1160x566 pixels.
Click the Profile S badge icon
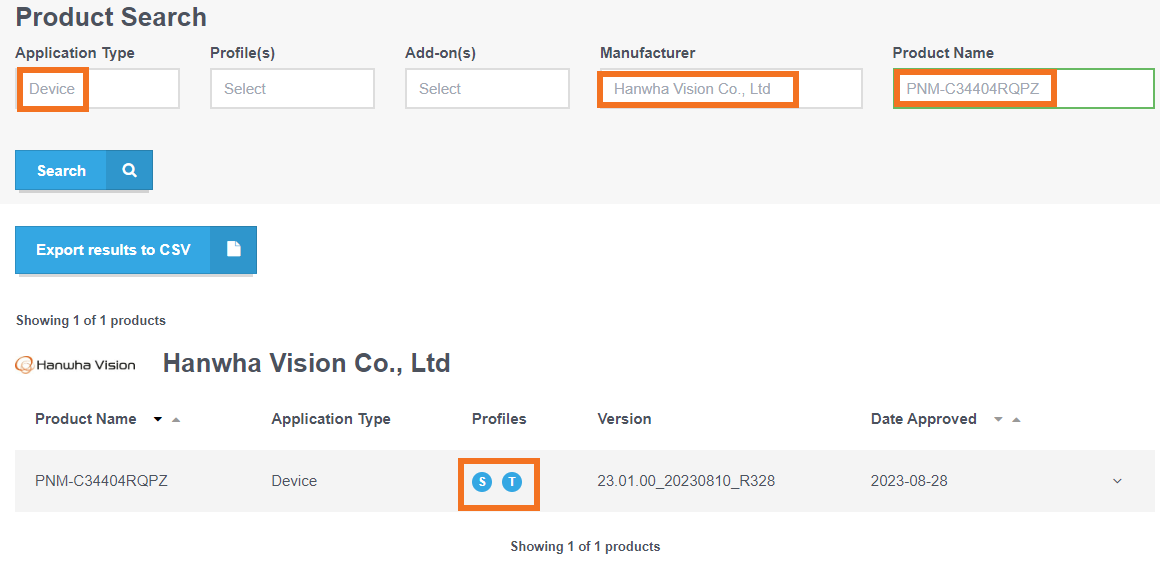(x=482, y=482)
